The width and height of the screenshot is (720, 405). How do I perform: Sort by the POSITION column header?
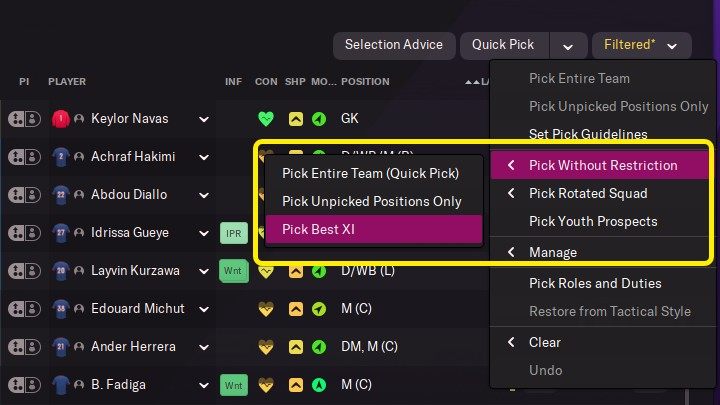click(365, 81)
